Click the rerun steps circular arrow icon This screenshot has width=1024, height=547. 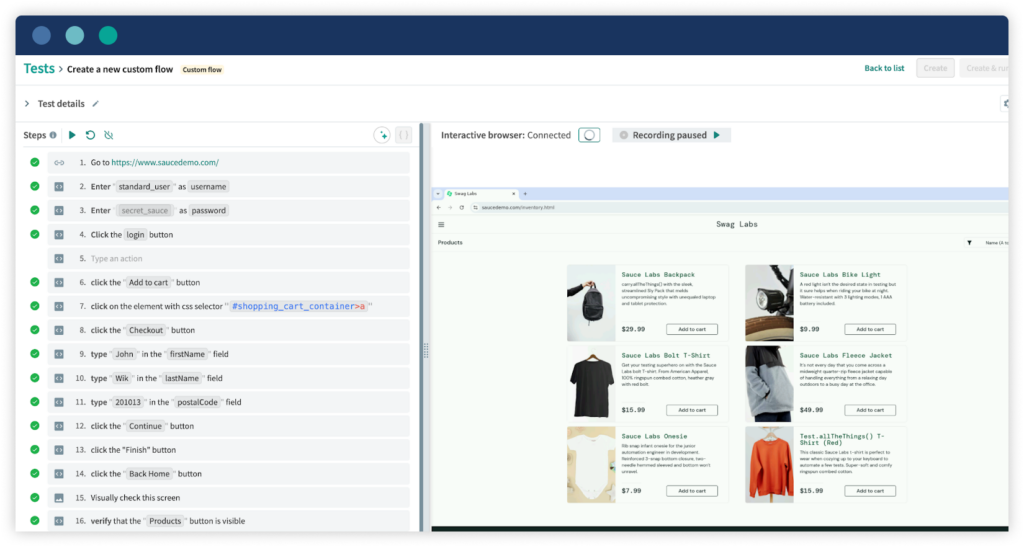click(90, 135)
